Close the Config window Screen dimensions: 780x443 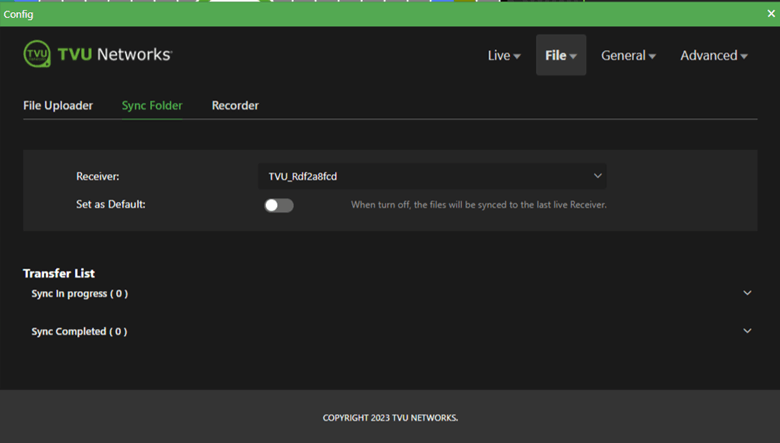point(771,13)
